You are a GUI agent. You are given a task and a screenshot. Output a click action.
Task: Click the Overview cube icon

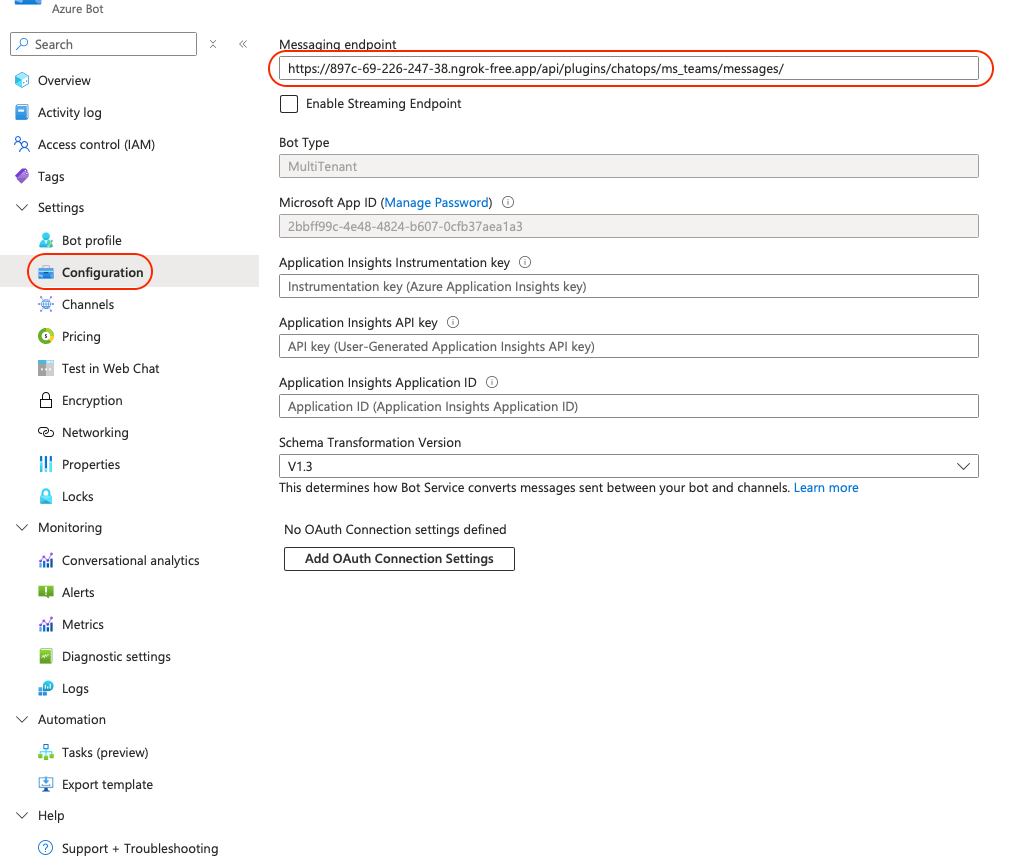22,80
